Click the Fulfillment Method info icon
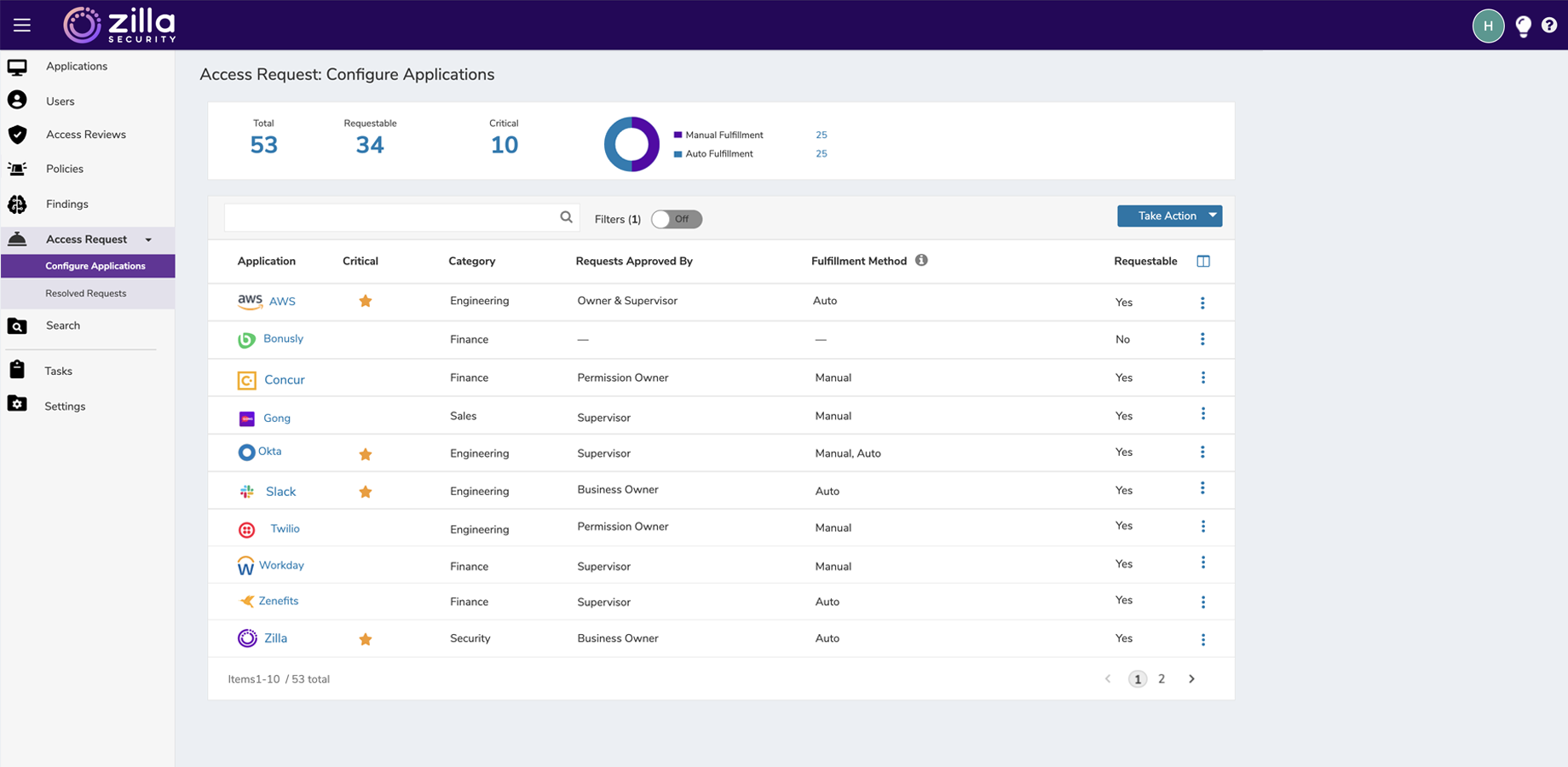The image size is (1568, 767). coord(921,260)
